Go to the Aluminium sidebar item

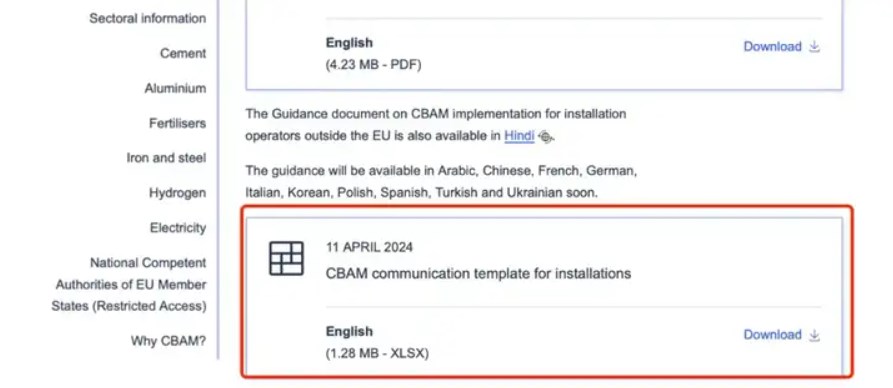pyautogui.click(x=175, y=88)
